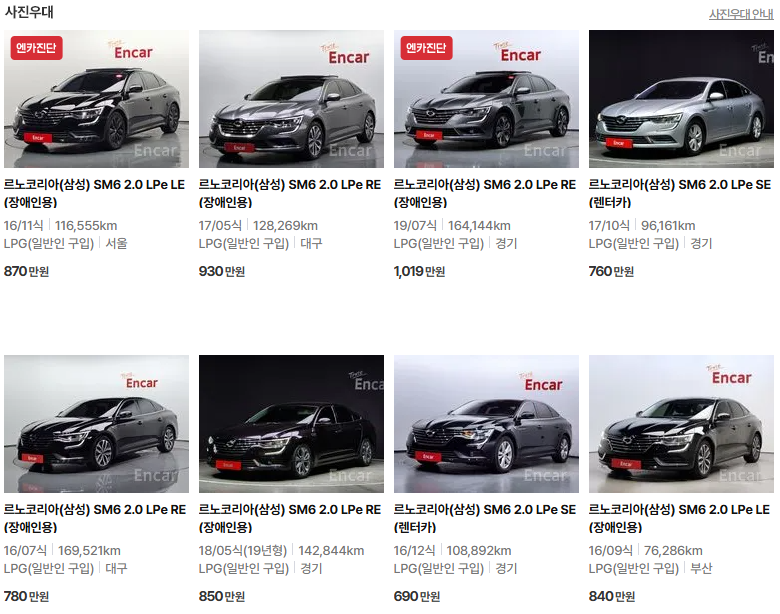
Task: Open the 사진우대 안내 link
Action: pyautogui.click(x=741, y=14)
